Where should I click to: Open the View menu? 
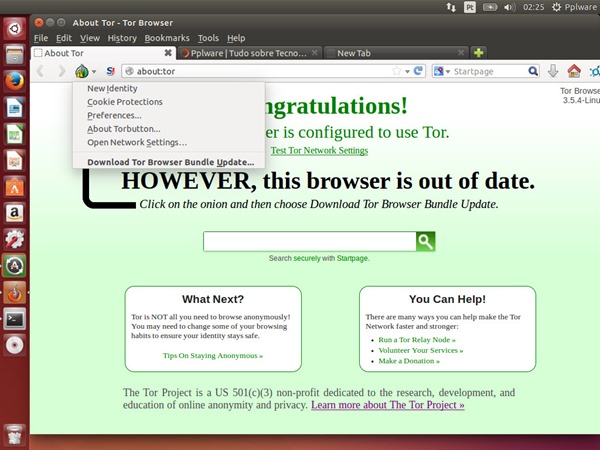(90, 38)
